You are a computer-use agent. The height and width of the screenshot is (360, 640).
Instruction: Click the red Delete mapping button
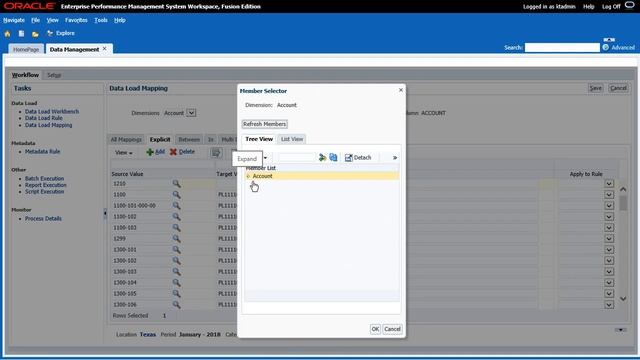tap(182, 152)
